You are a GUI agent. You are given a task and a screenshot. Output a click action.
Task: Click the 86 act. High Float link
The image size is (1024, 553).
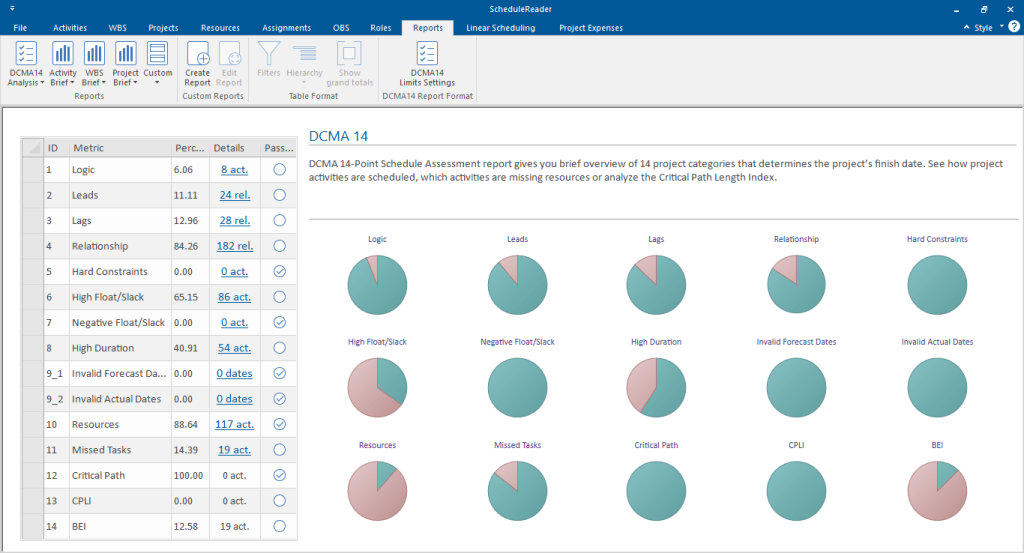[x=235, y=297]
